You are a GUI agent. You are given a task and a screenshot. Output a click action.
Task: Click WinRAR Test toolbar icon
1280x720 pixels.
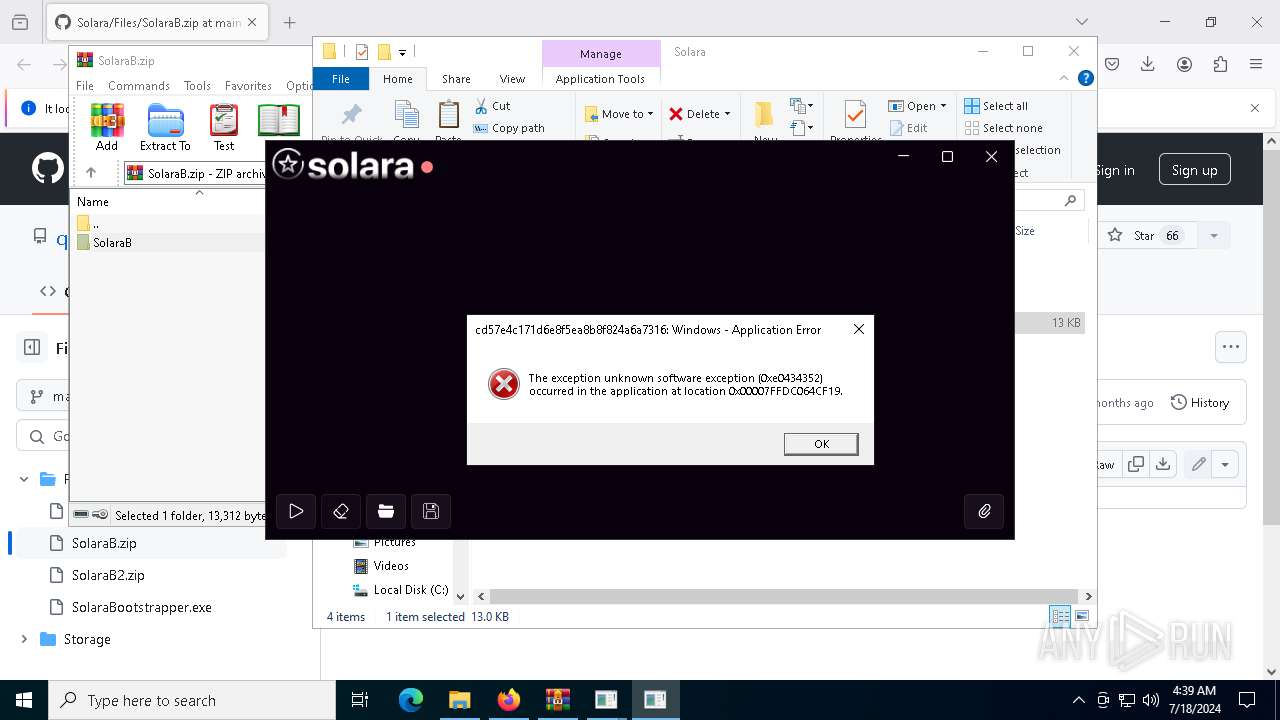(x=224, y=127)
